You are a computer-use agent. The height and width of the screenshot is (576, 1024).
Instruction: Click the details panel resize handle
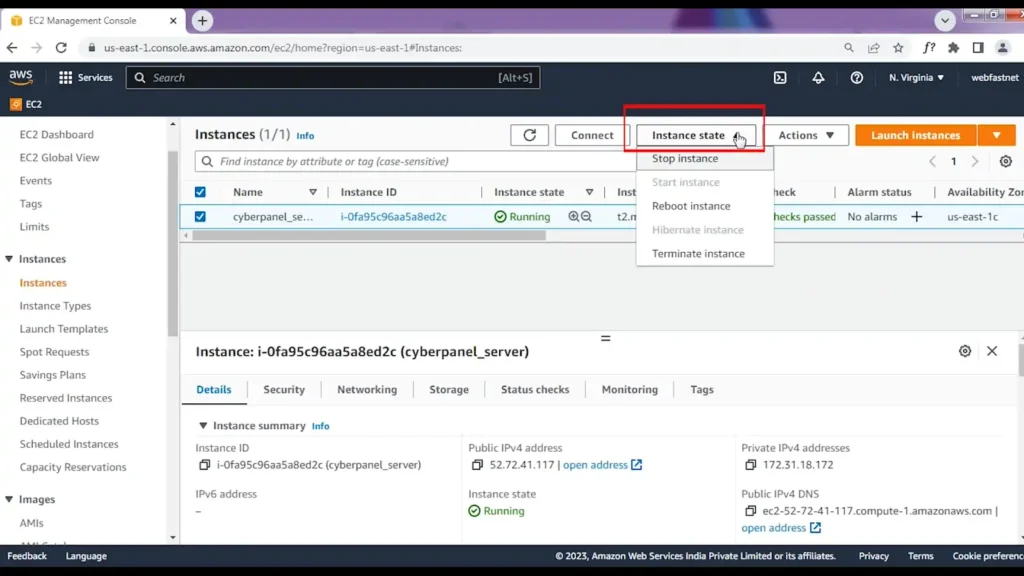[x=605, y=338]
